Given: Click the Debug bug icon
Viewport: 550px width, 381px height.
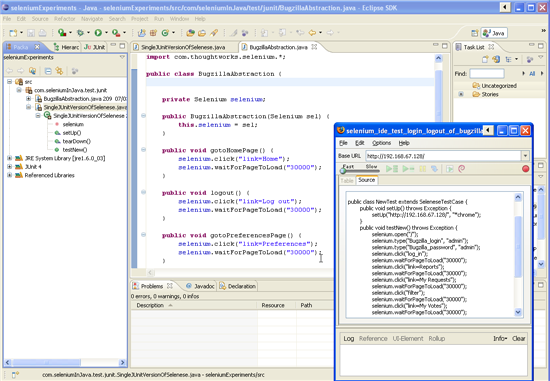Looking at the screenshot, I should pos(80,33).
